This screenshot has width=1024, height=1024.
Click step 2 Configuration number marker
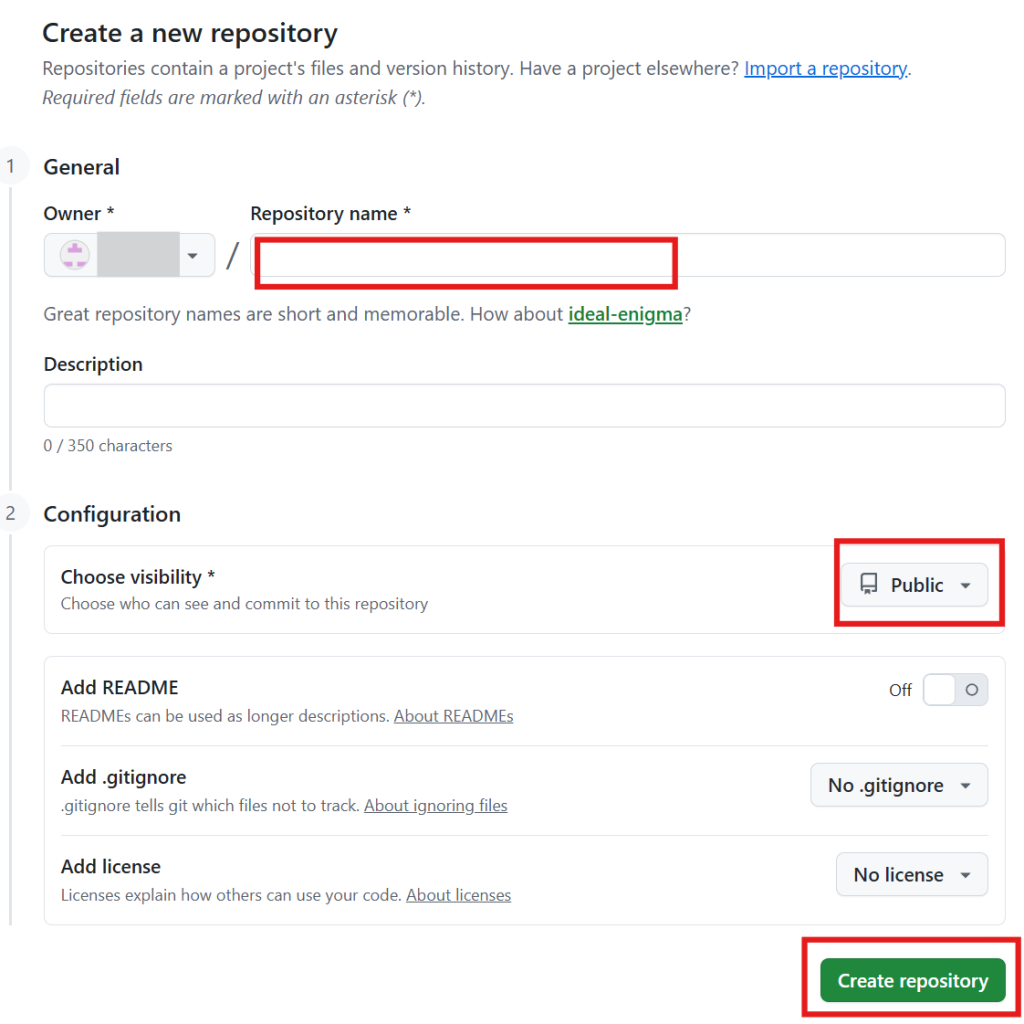click(x=11, y=514)
